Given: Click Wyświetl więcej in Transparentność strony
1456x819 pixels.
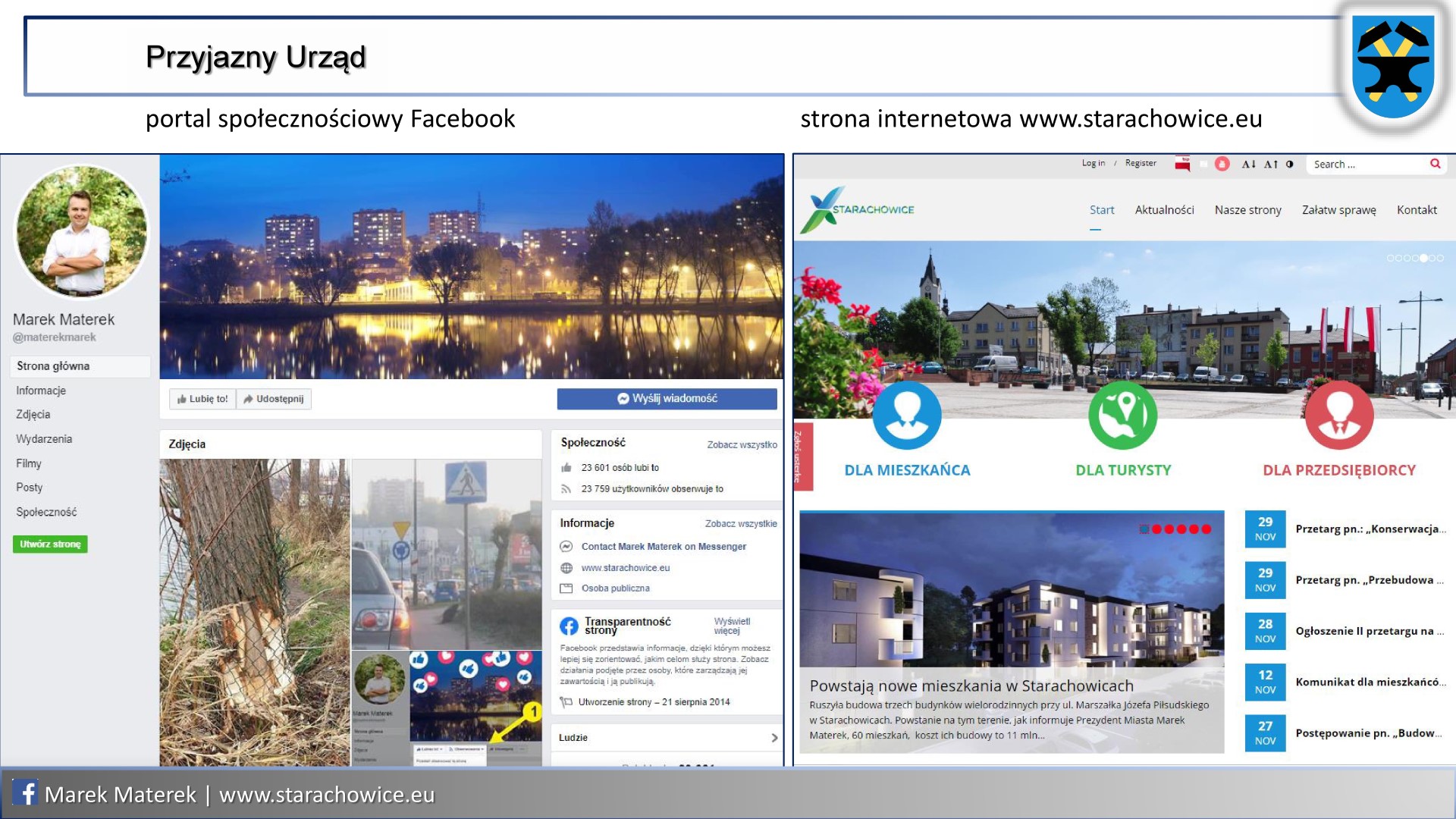Looking at the screenshot, I should point(732,626).
